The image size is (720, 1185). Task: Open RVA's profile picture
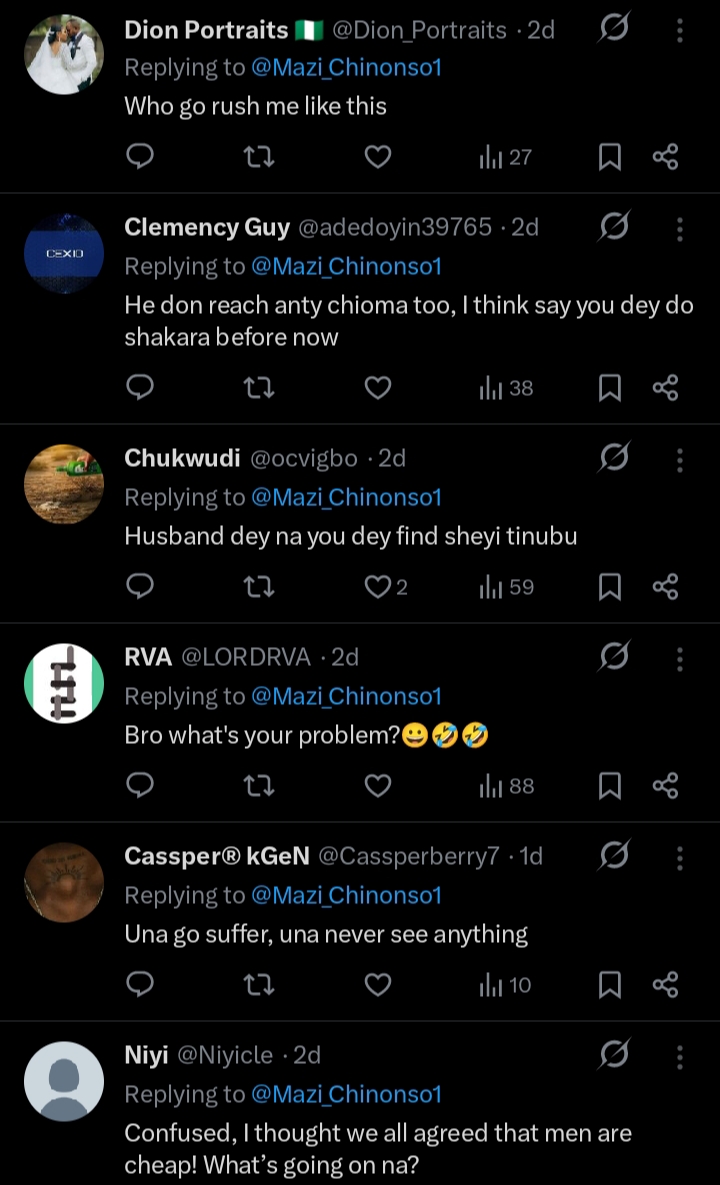[x=64, y=683]
